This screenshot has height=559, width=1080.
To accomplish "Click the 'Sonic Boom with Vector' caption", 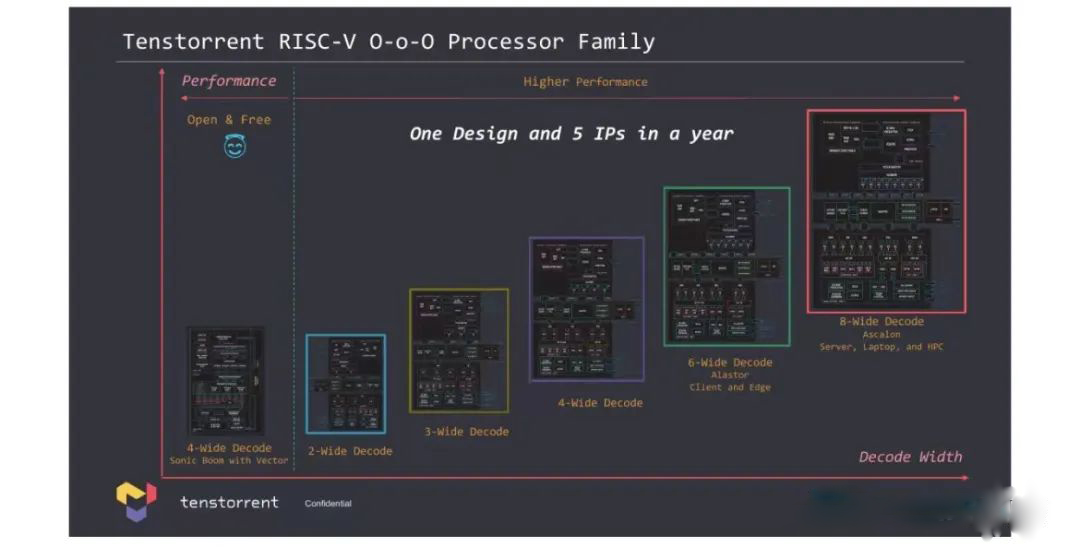I will tap(229, 461).
